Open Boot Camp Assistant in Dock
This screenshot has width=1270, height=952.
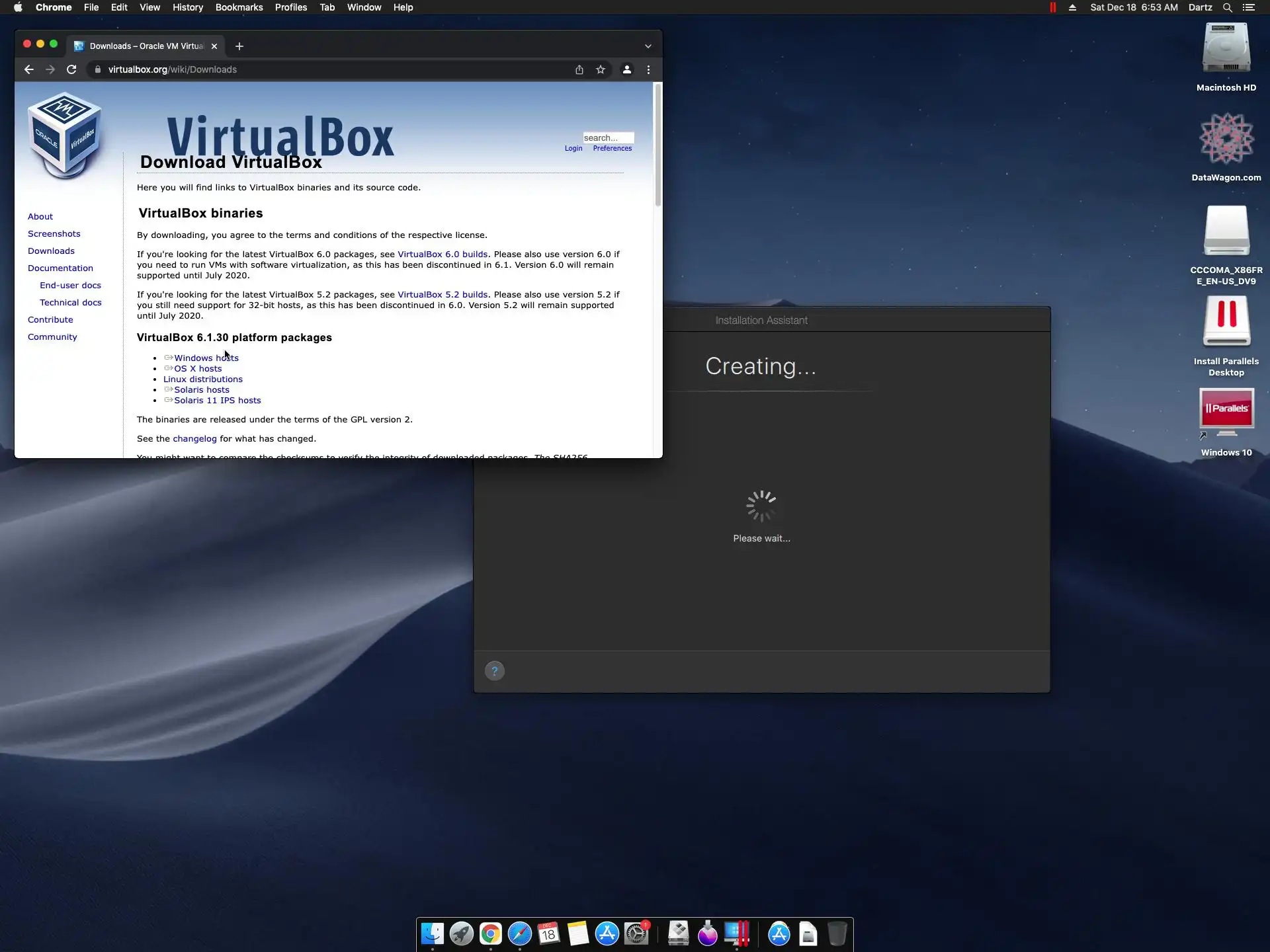(x=678, y=933)
